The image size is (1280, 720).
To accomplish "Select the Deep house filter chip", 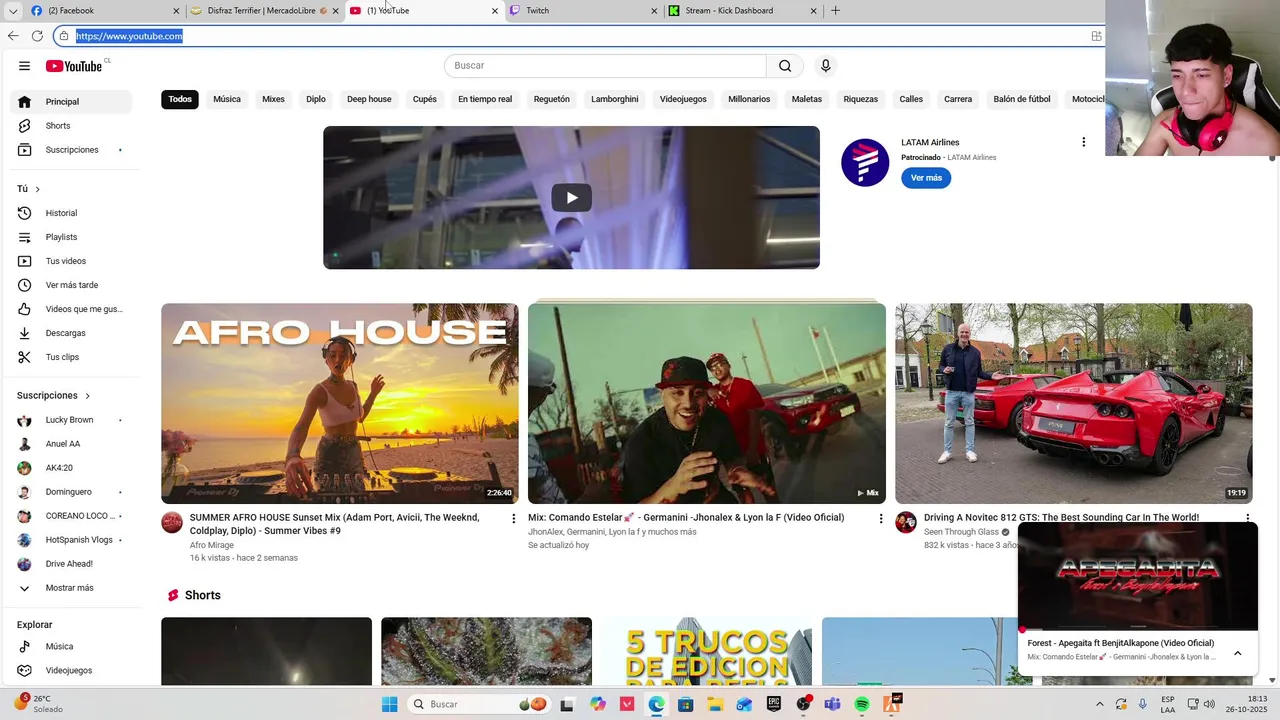I will click(369, 99).
